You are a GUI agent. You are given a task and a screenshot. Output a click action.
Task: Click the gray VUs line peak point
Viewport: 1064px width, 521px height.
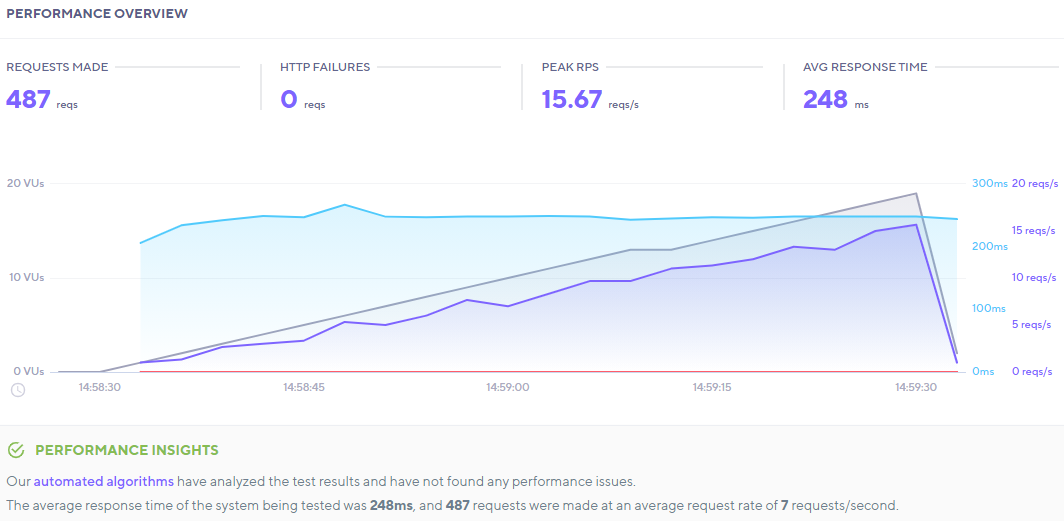click(x=916, y=193)
